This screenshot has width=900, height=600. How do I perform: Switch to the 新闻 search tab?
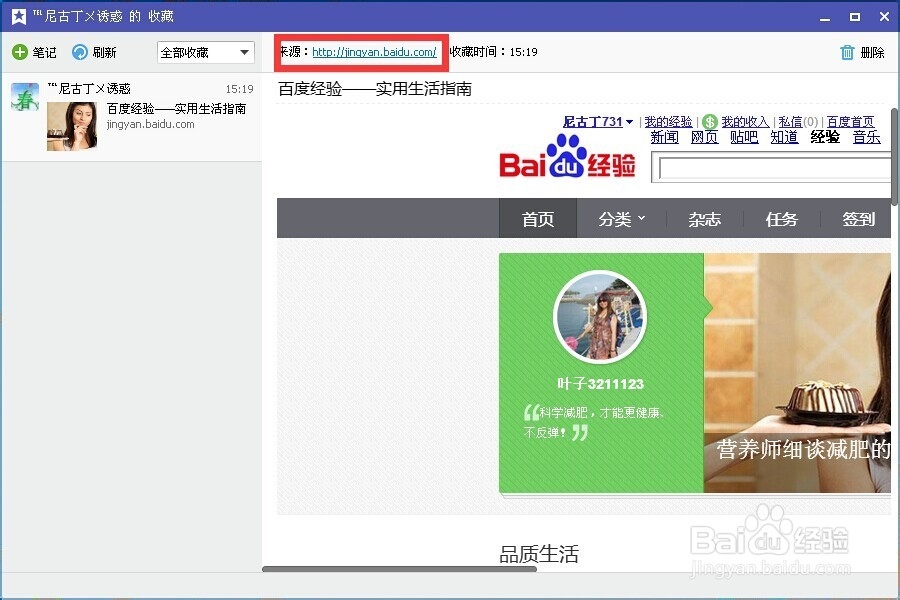(x=665, y=137)
